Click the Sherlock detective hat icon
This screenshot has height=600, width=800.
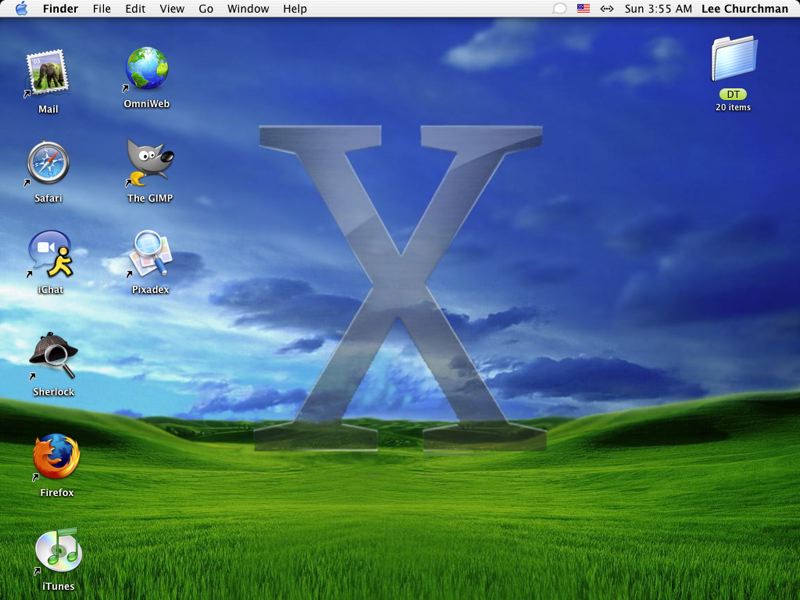(x=53, y=355)
